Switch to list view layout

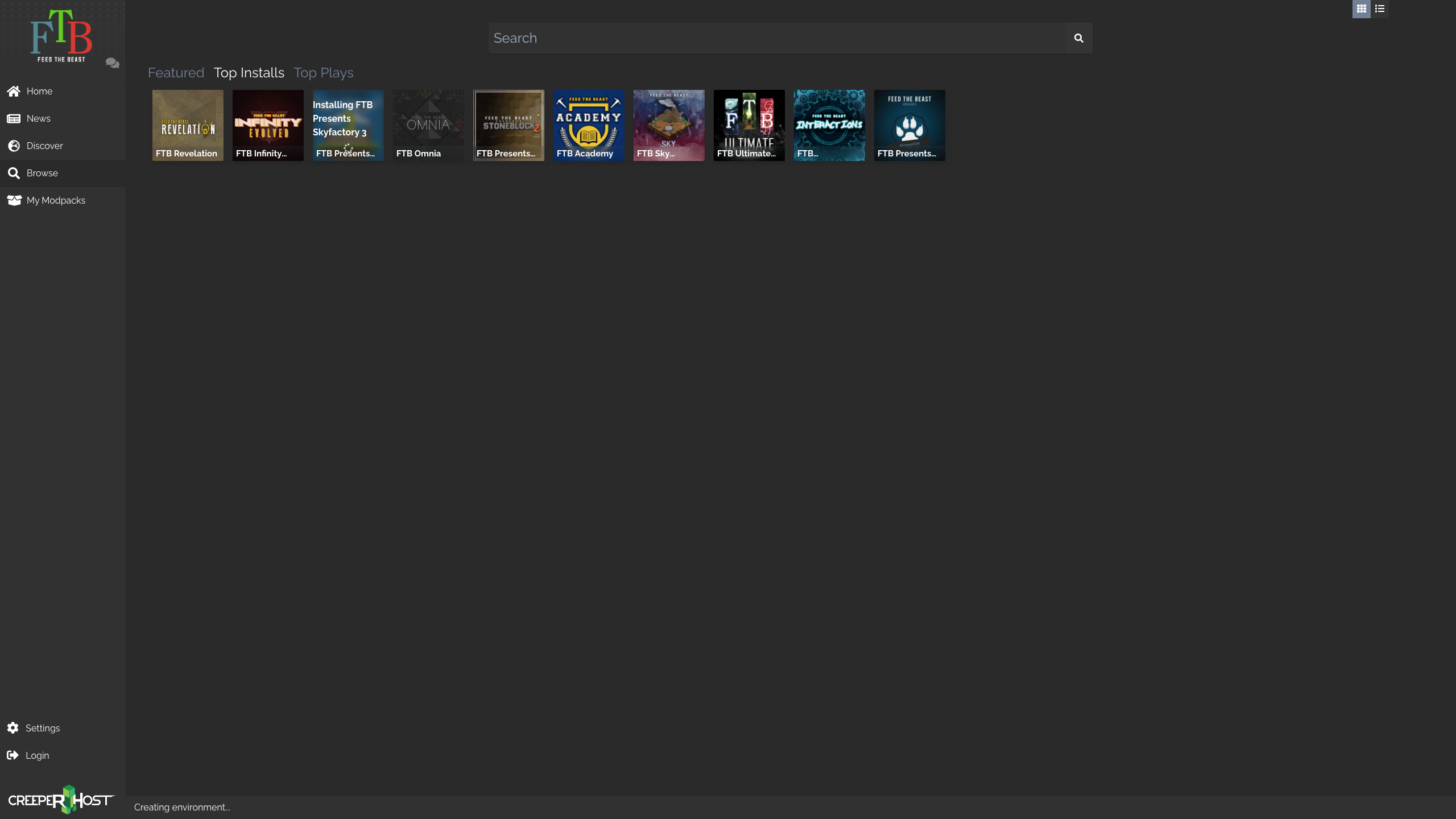click(x=1380, y=9)
